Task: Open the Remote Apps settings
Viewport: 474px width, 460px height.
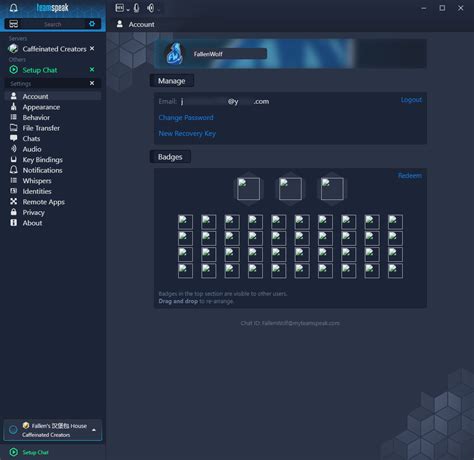Action: tap(43, 202)
